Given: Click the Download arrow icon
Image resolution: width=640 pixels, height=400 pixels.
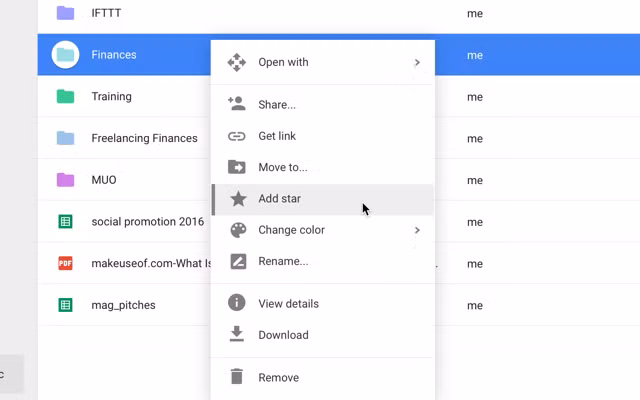Looking at the screenshot, I should tap(237, 335).
